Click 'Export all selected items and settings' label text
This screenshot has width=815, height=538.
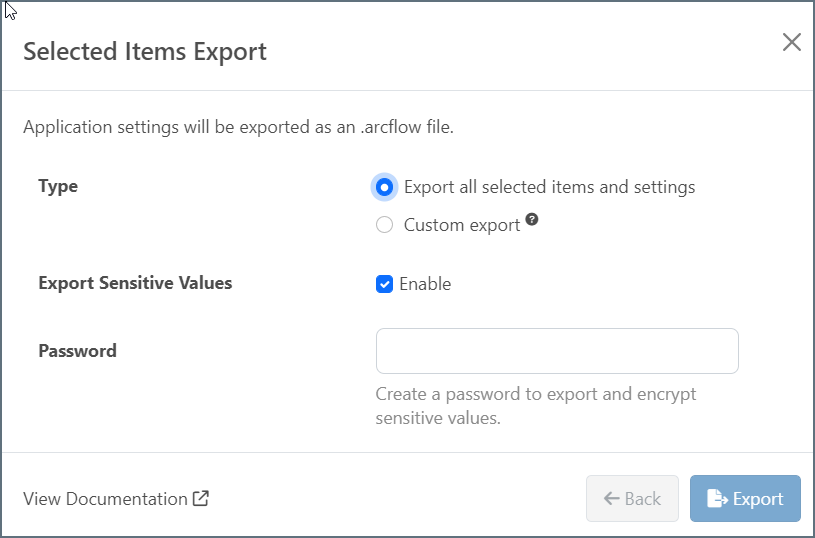coord(549,187)
